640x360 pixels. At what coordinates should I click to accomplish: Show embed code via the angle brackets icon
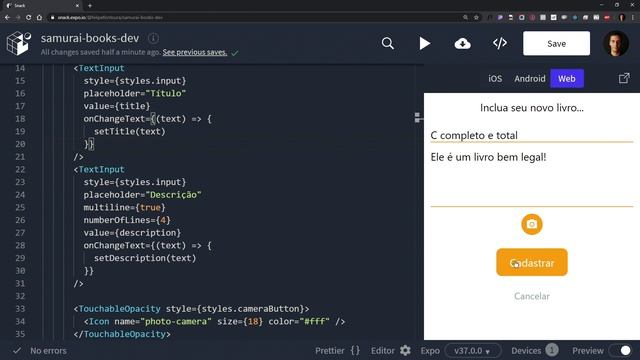tap(500, 43)
